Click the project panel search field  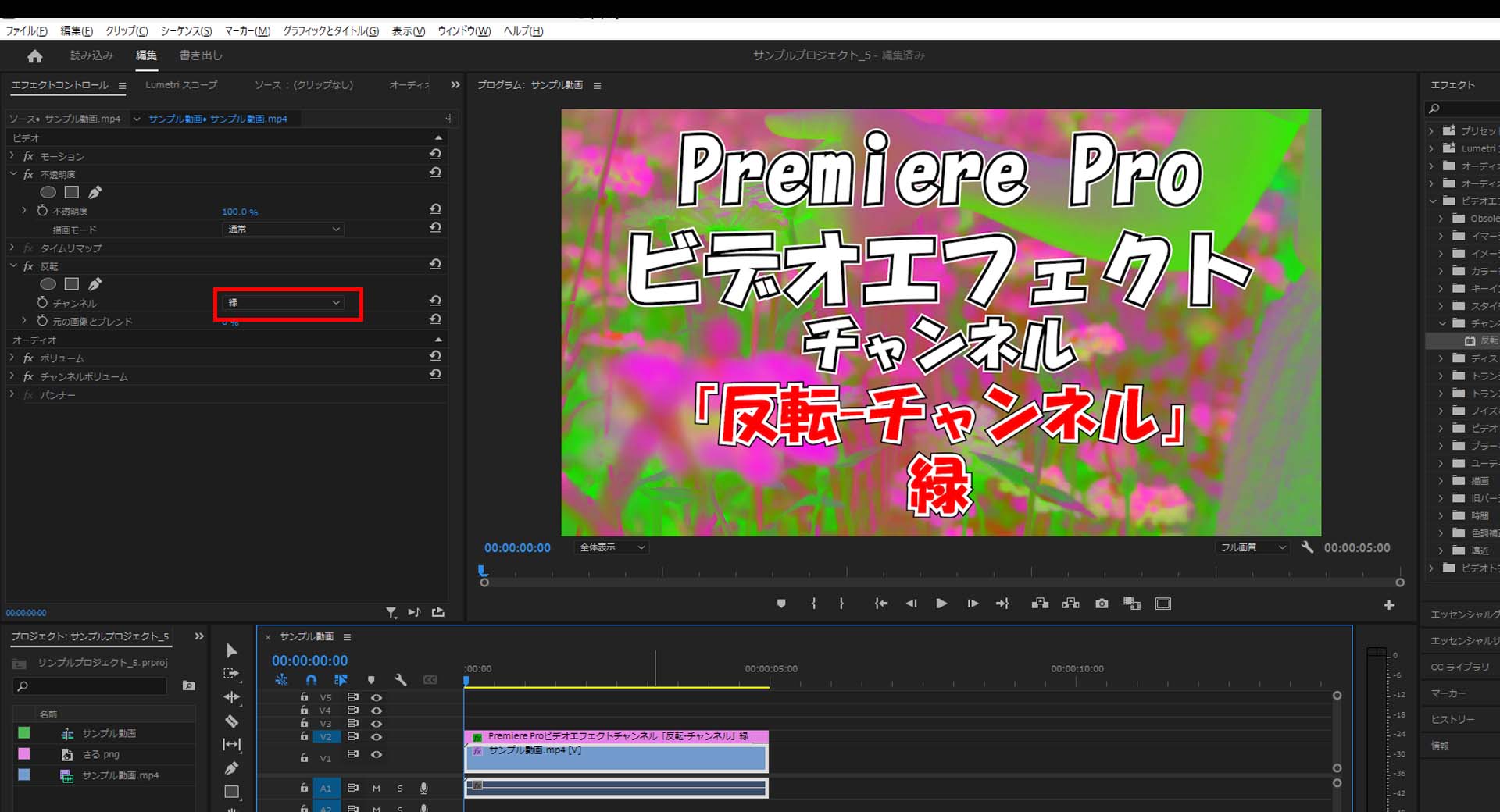click(x=91, y=686)
